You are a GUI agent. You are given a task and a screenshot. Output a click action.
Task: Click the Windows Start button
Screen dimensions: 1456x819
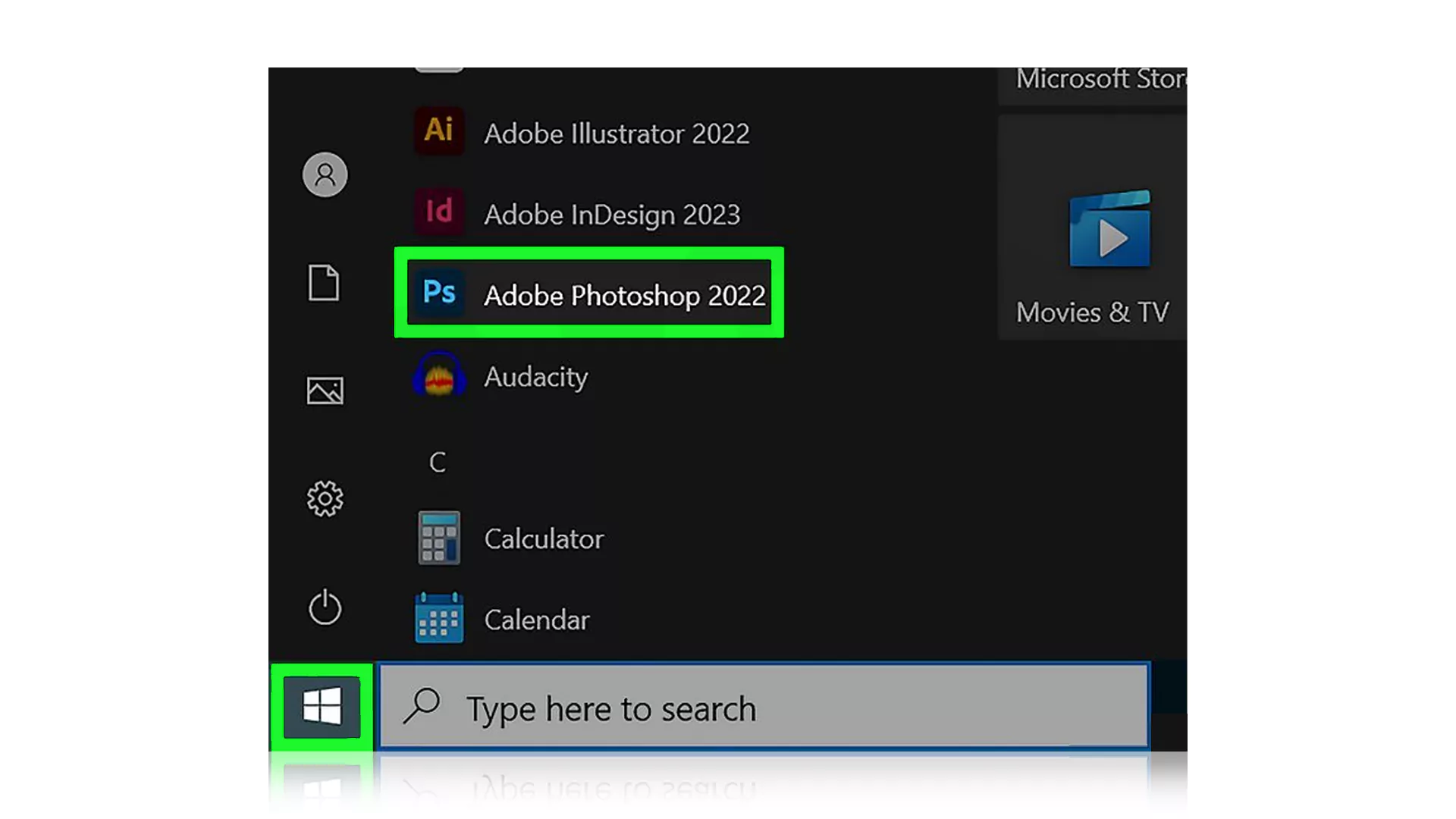coord(322,707)
